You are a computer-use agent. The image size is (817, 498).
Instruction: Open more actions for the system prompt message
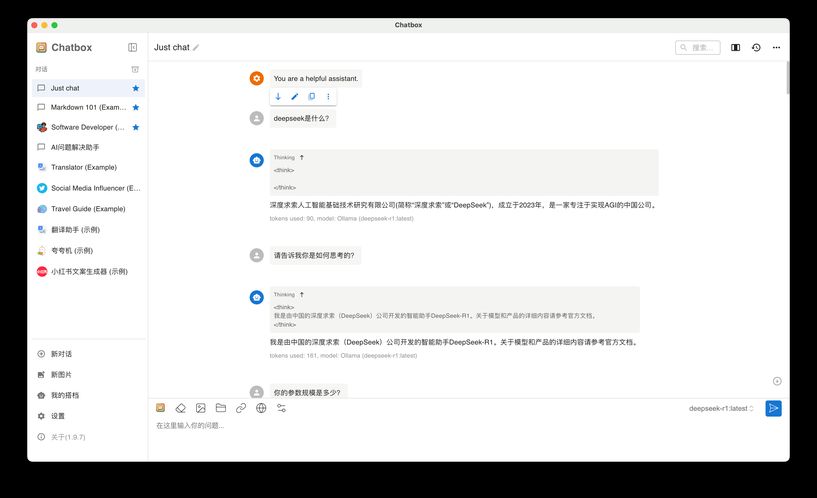[328, 96]
